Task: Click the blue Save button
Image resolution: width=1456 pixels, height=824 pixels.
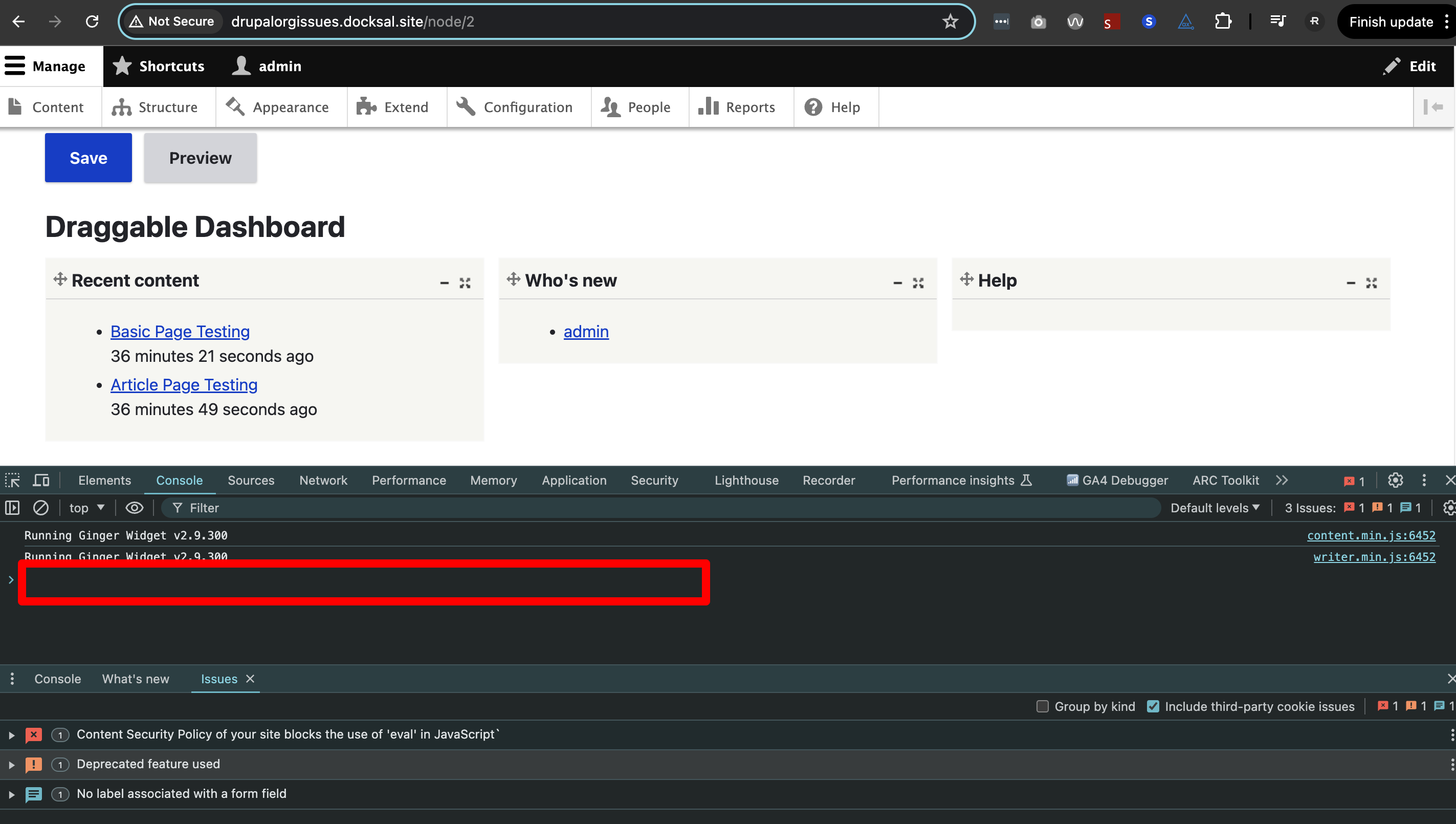Action: coord(88,158)
